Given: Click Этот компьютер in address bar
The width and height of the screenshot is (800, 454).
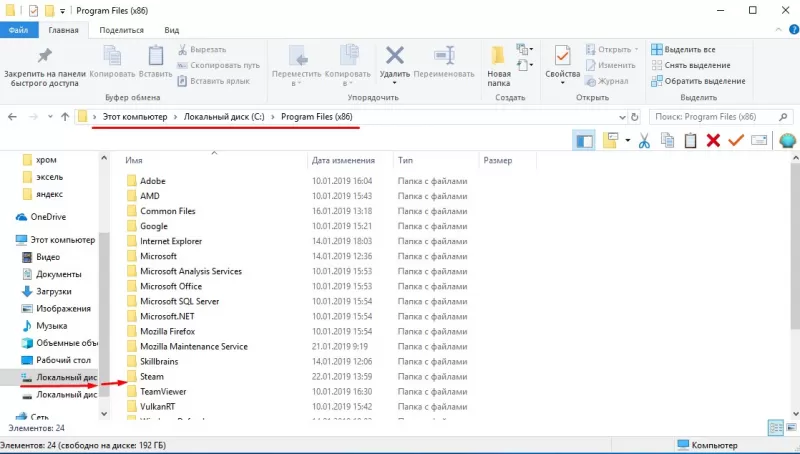Looking at the screenshot, I should (135, 117).
